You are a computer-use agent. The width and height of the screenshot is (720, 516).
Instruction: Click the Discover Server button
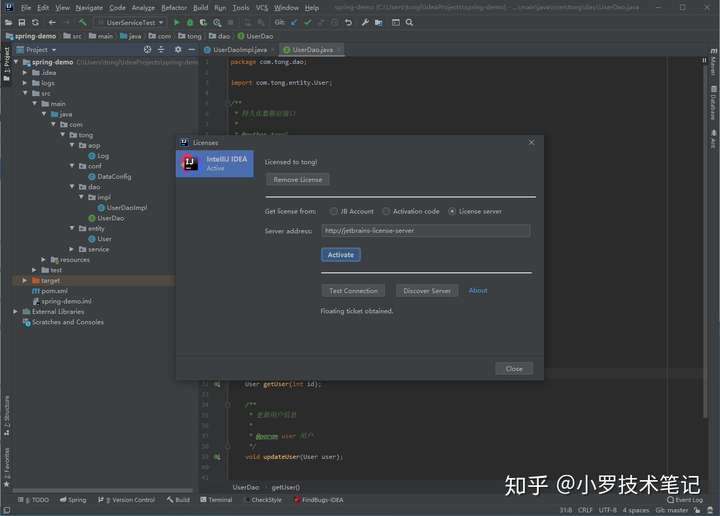(427, 291)
